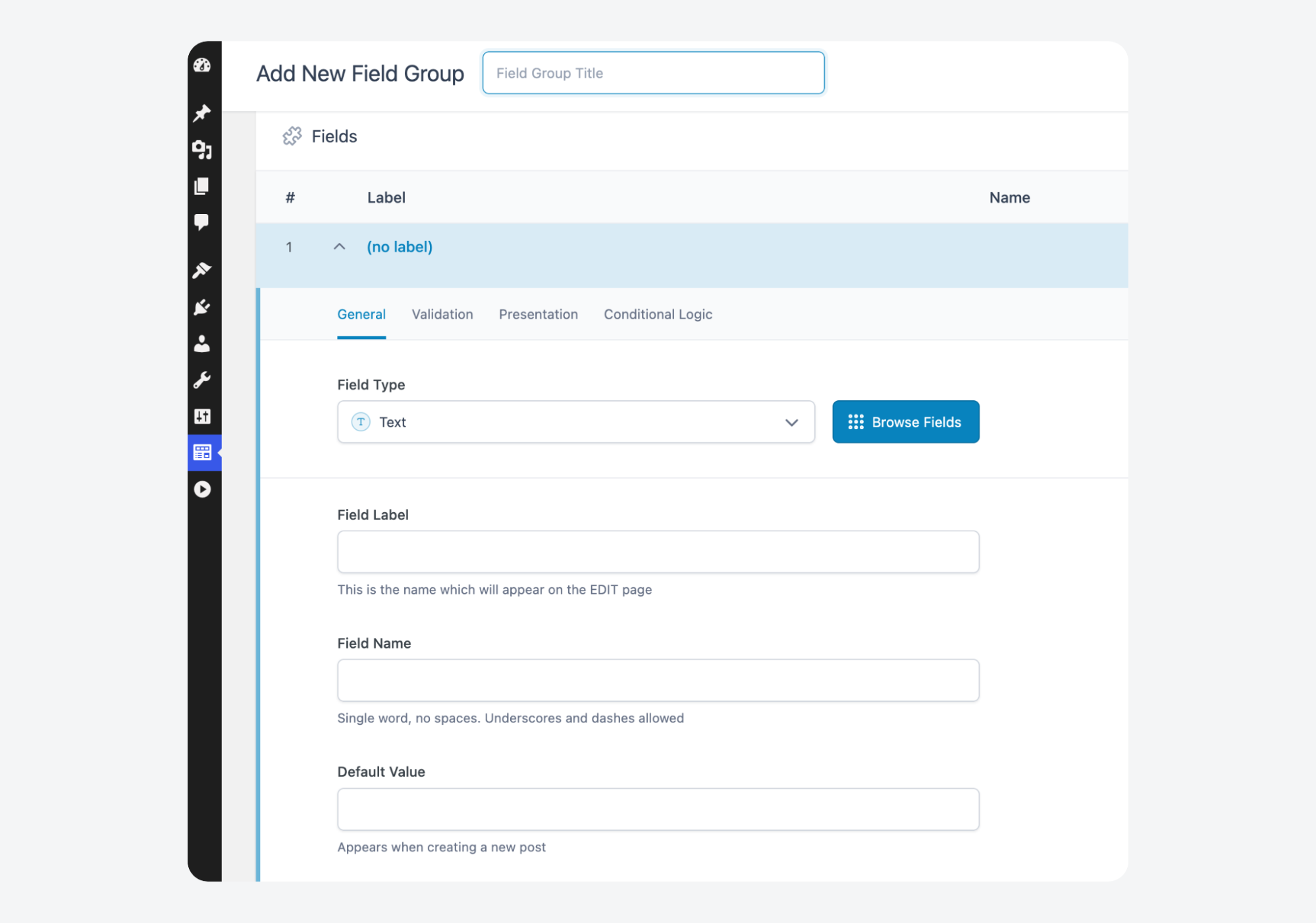Open the Presentation tab
The height and width of the screenshot is (923, 1316).
click(538, 314)
